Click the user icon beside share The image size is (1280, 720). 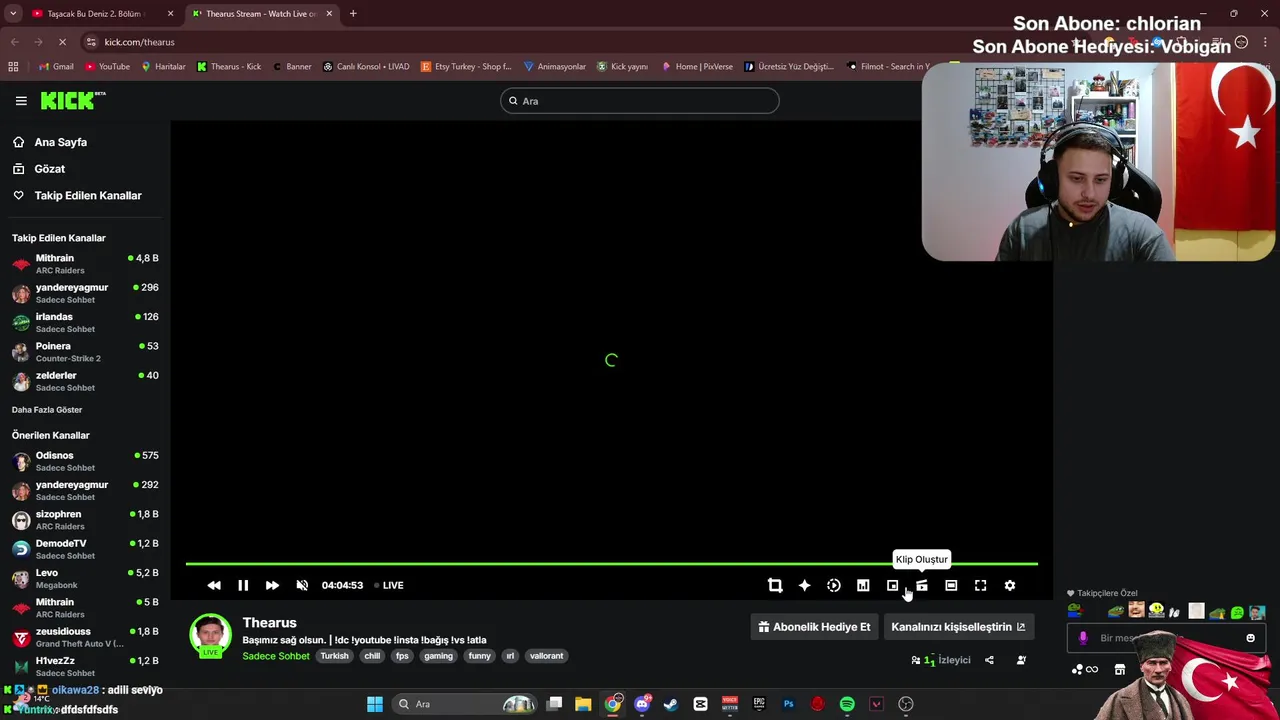point(1021,660)
